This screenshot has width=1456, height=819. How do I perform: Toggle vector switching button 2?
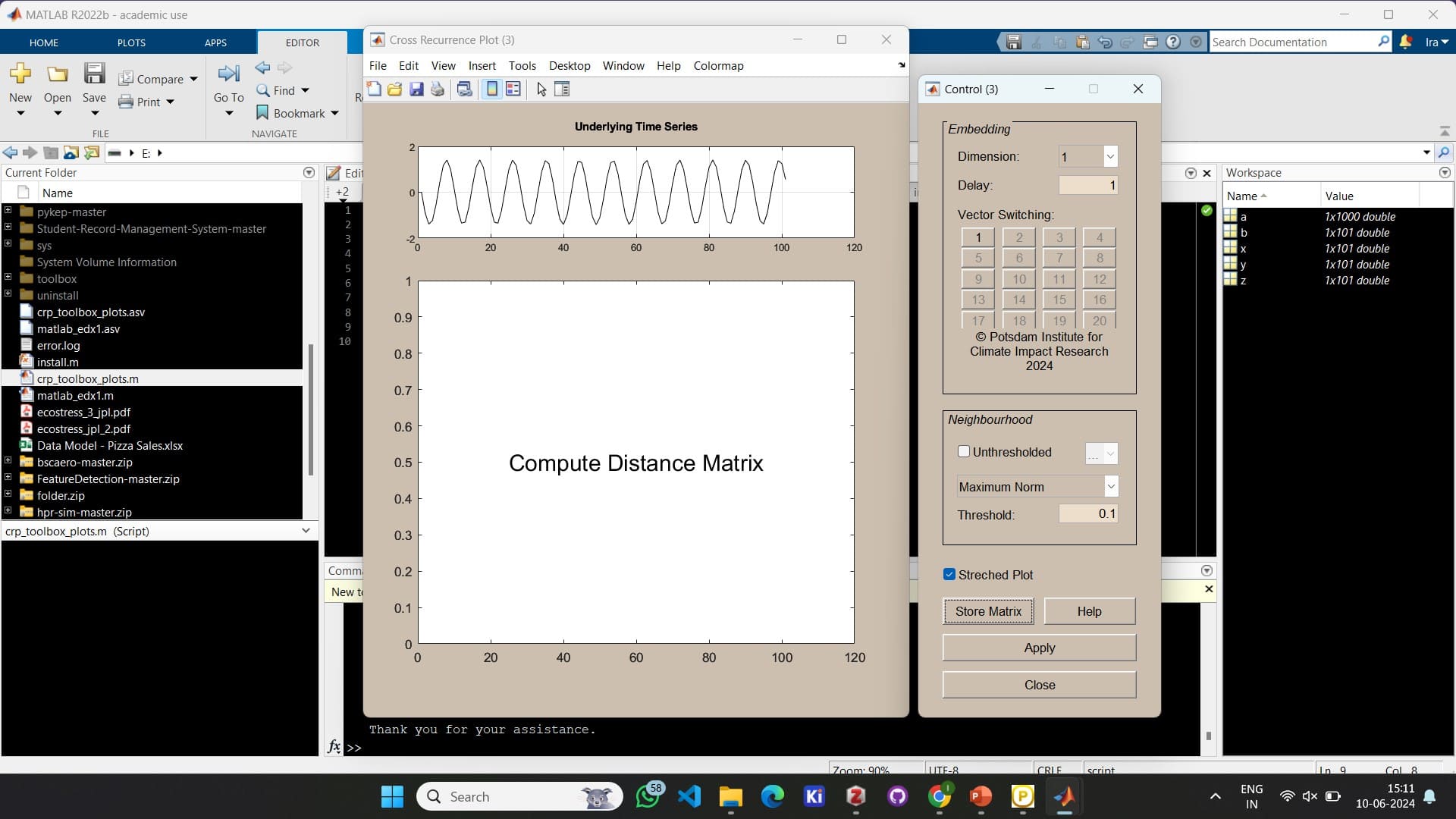point(1019,237)
